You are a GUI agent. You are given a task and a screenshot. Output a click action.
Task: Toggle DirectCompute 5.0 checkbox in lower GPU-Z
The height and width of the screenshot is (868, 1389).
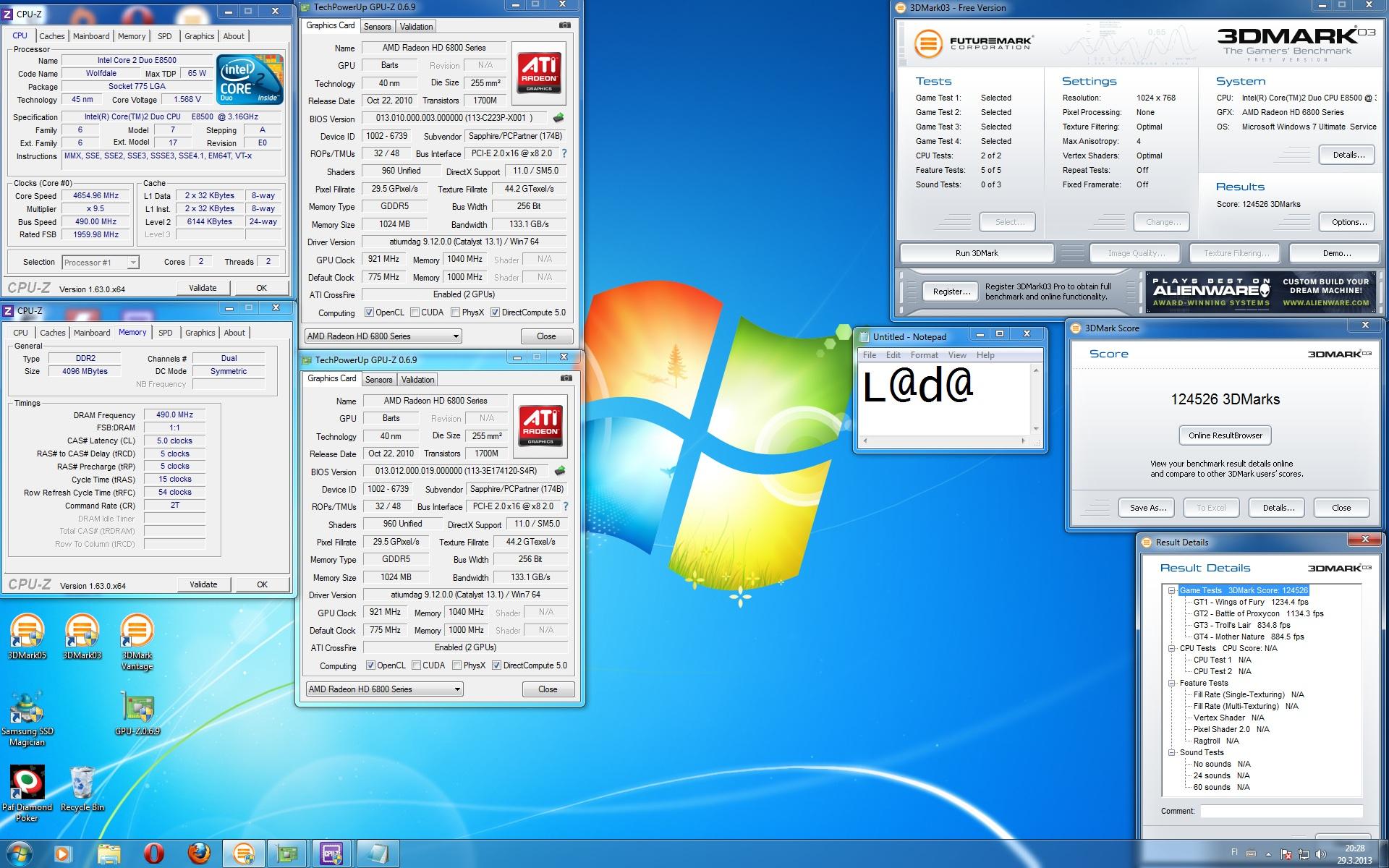click(496, 665)
